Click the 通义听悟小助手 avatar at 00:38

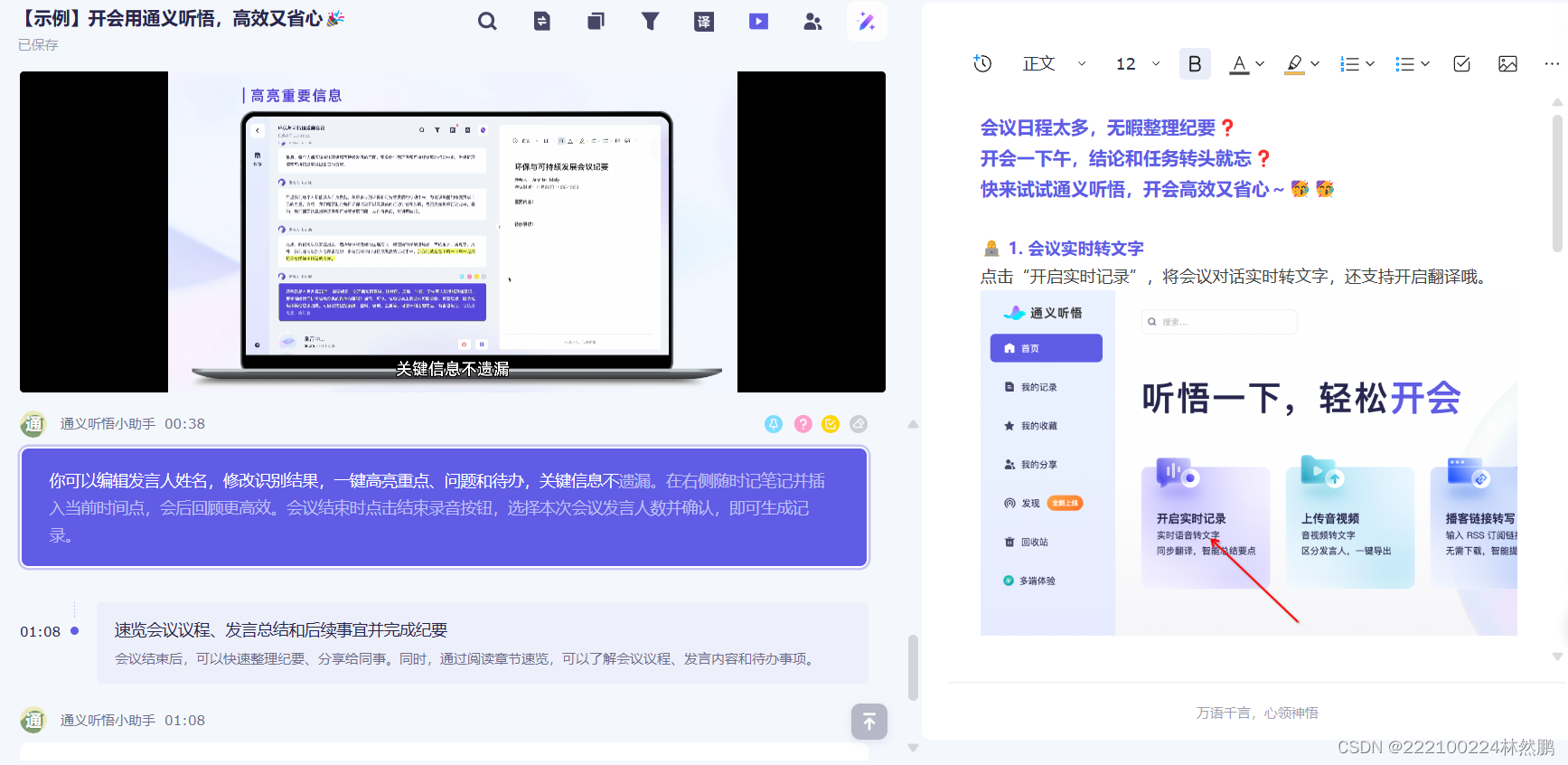tap(33, 424)
